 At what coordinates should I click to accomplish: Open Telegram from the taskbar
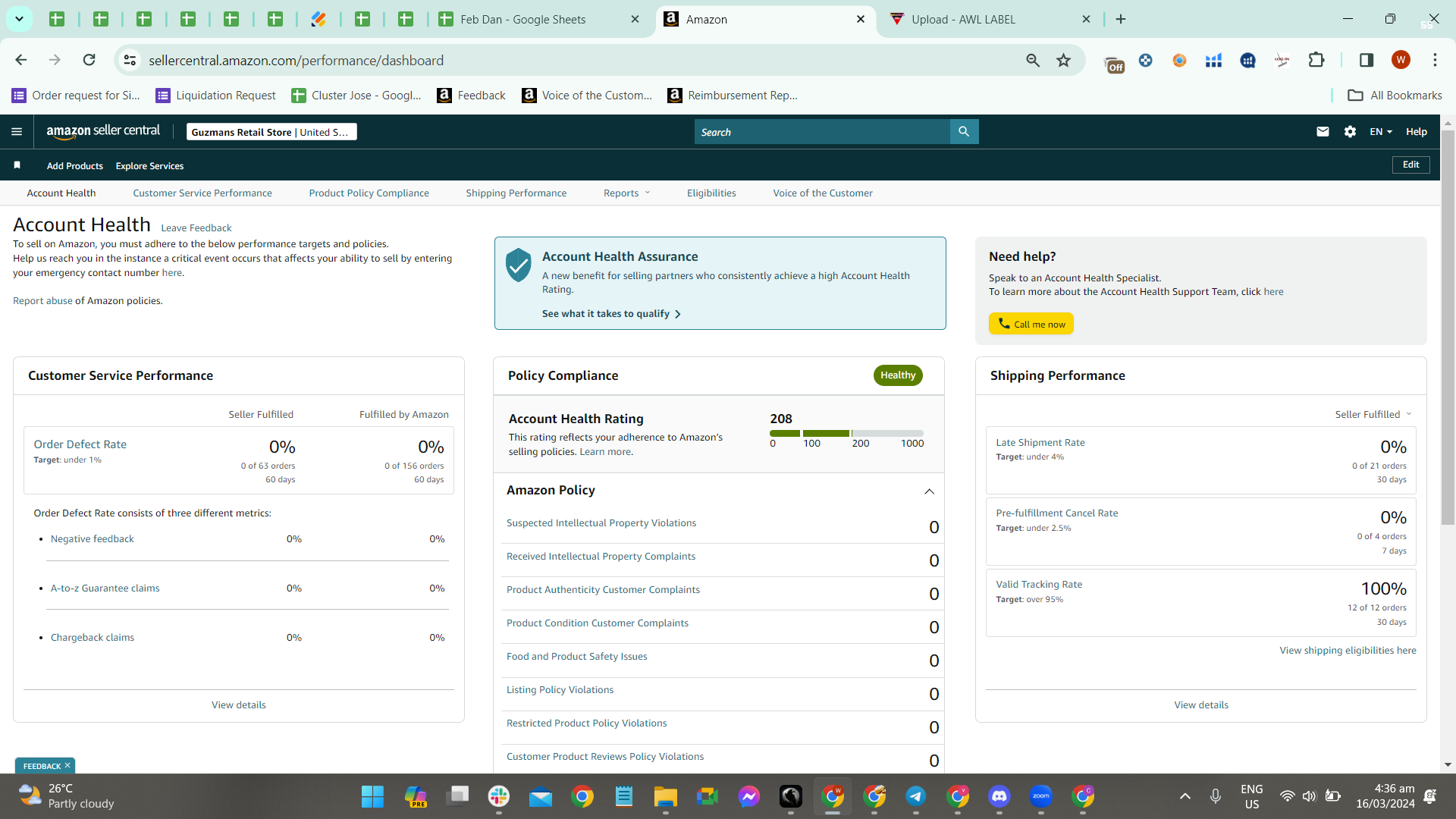916,797
